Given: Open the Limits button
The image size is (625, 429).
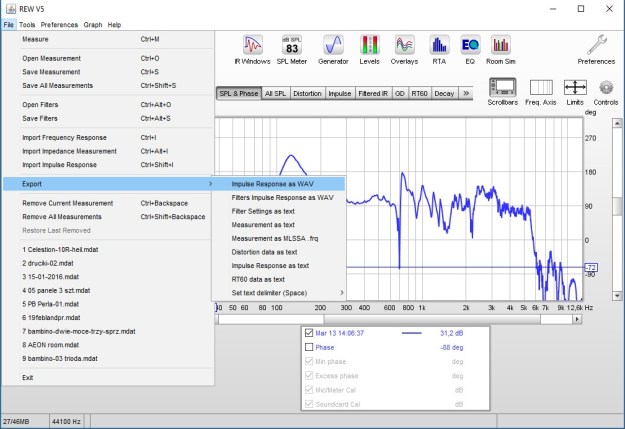Looking at the screenshot, I should 575,91.
